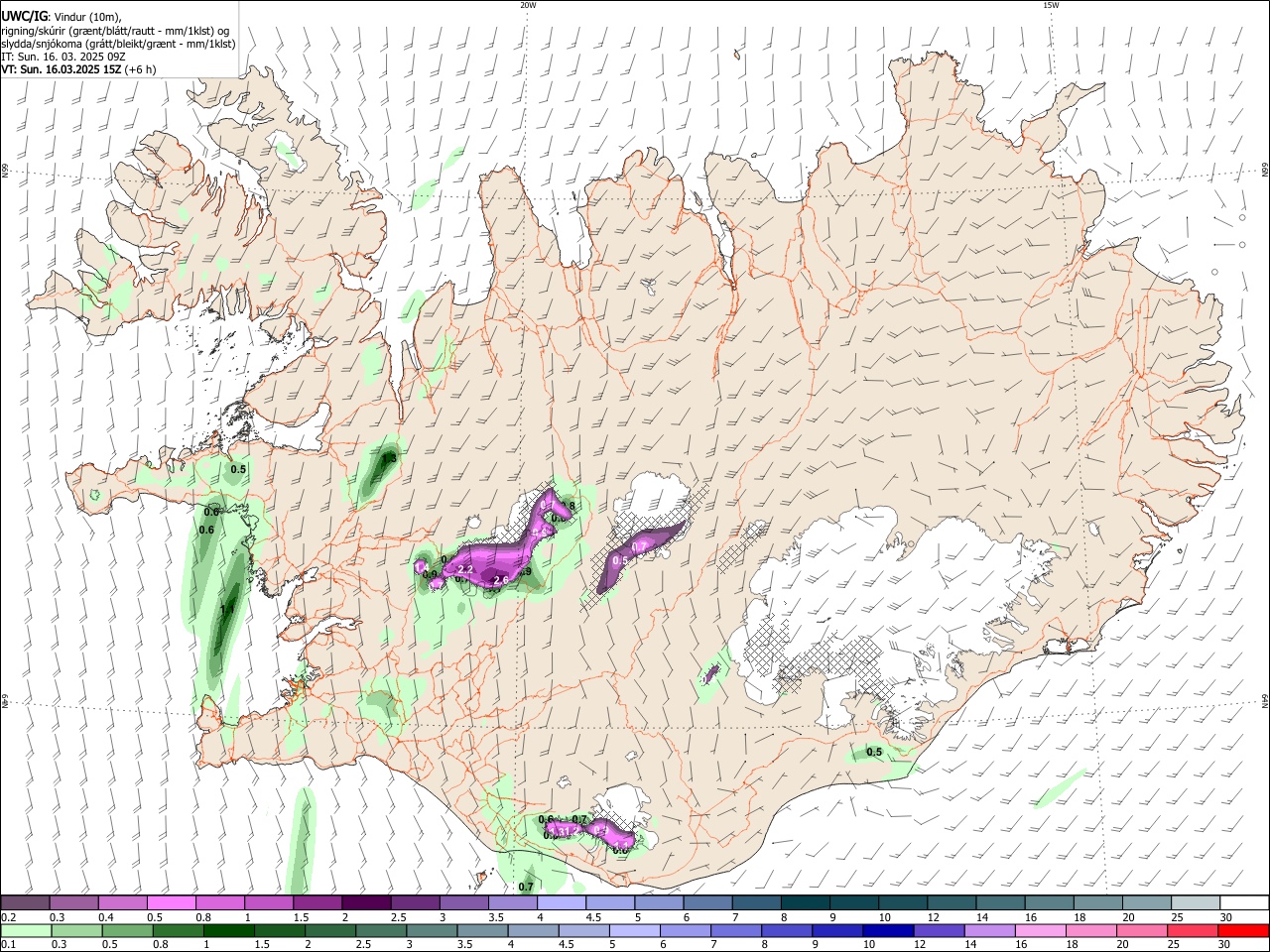Select upper legend swatch starting at 0.2
Viewport: 1270px width, 952px height.
pyautogui.click(x=25, y=902)
